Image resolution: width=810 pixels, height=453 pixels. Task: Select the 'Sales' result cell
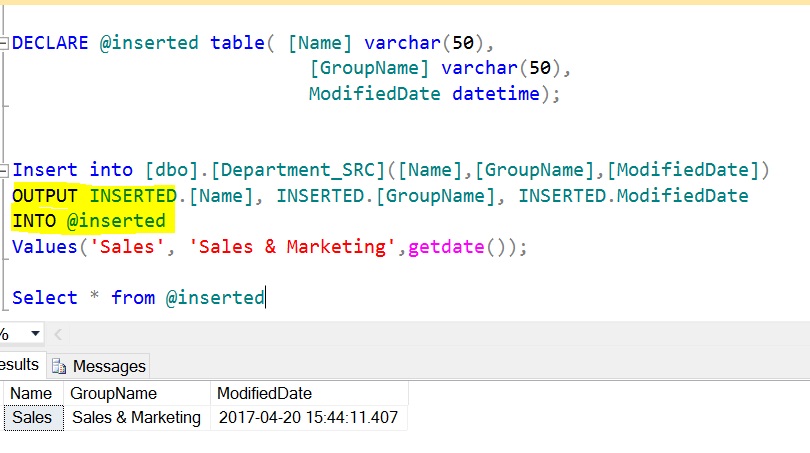[33, 417]
